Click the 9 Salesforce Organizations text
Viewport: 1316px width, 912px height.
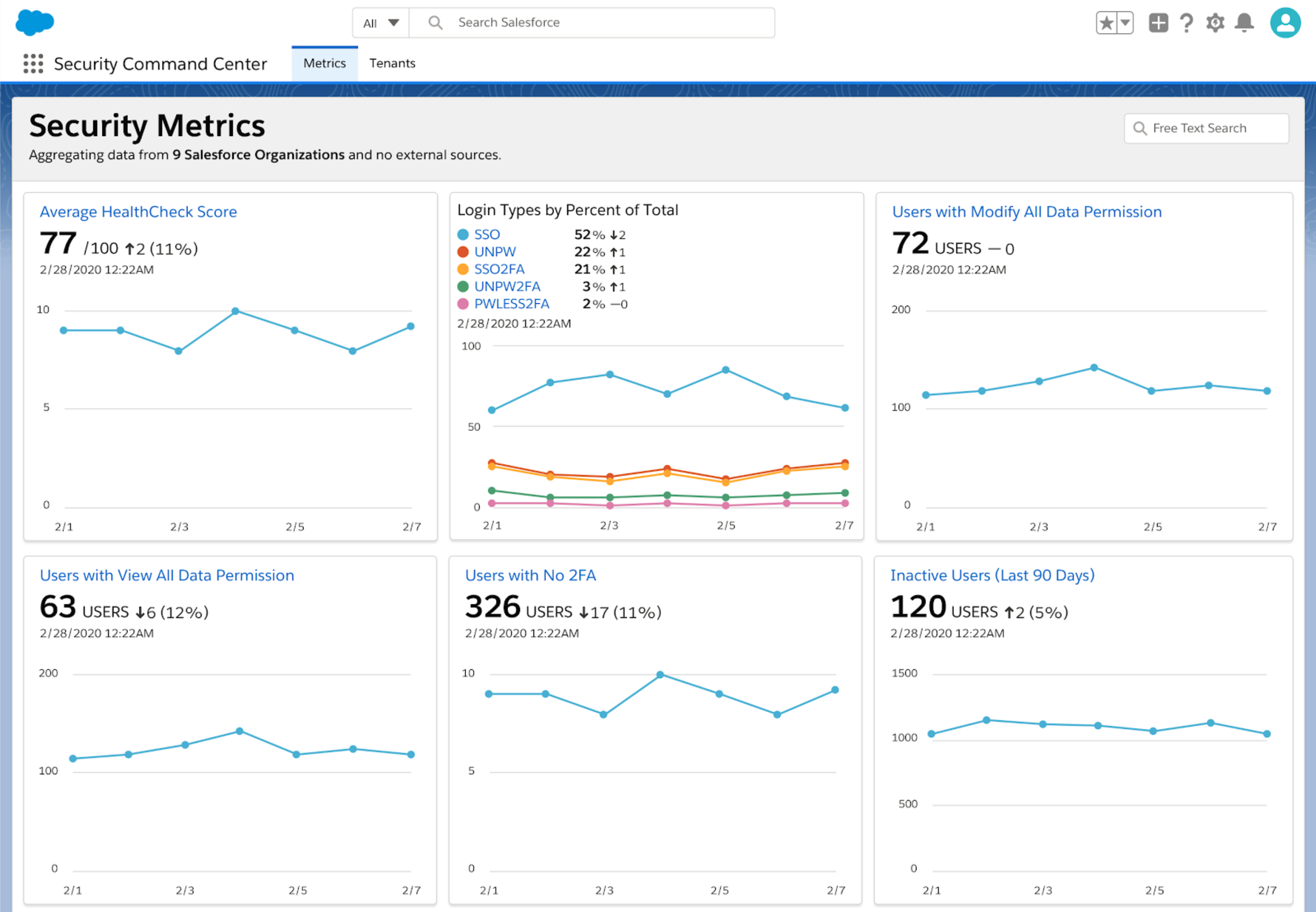point(258,155)
